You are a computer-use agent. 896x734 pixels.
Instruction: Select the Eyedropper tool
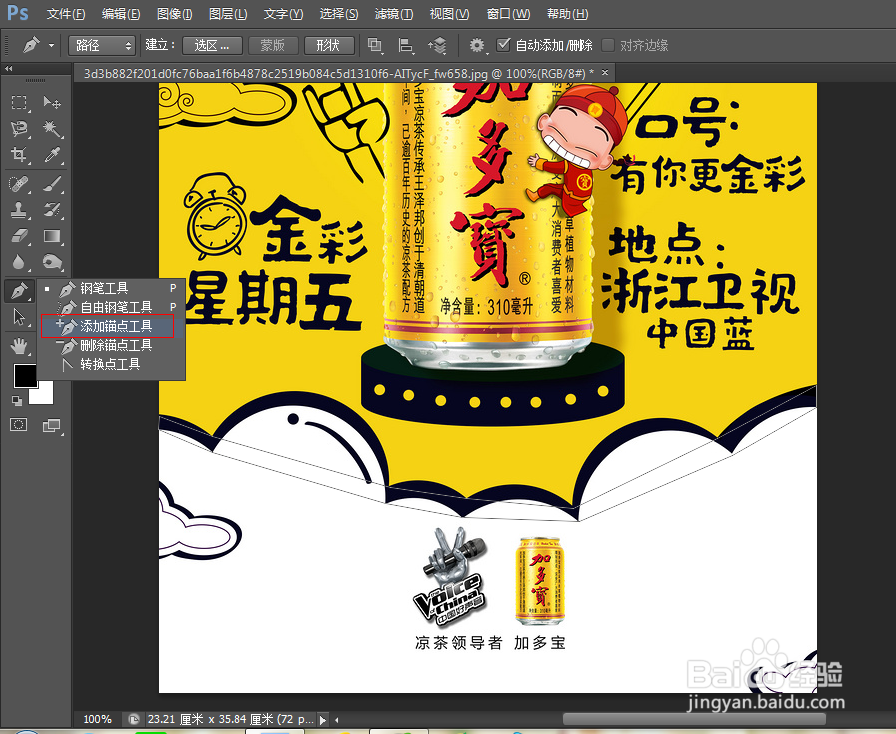[52, 154]
